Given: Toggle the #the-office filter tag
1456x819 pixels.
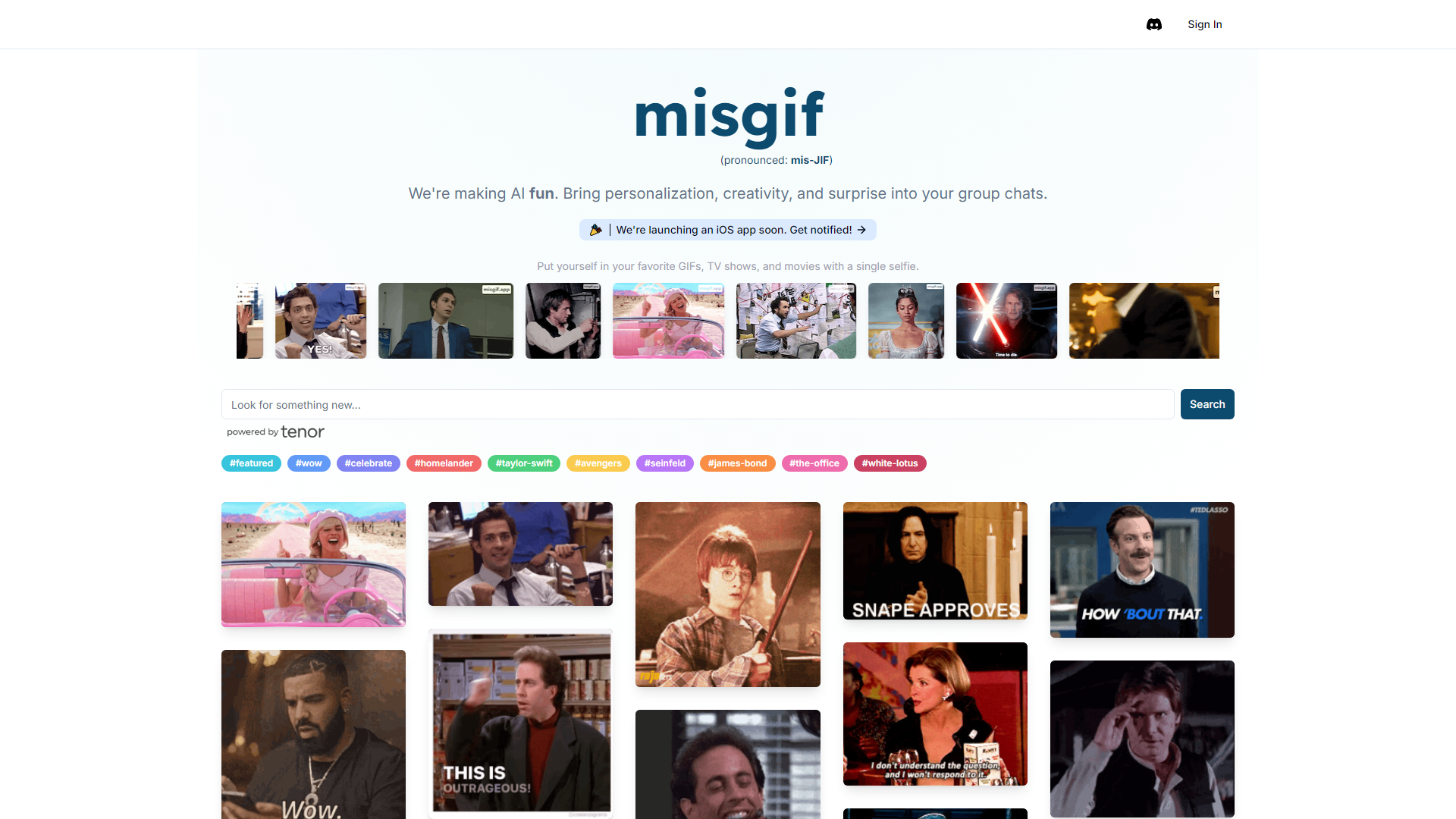Looking at the screenshot, I should click(814, 463).
